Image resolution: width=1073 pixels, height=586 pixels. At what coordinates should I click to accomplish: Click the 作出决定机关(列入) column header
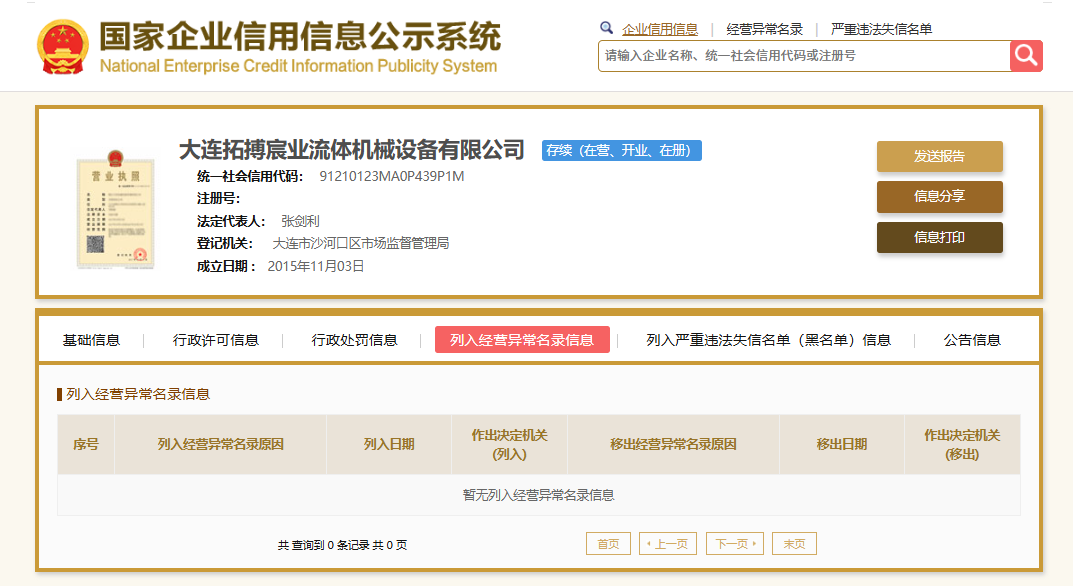pos(509,444)
